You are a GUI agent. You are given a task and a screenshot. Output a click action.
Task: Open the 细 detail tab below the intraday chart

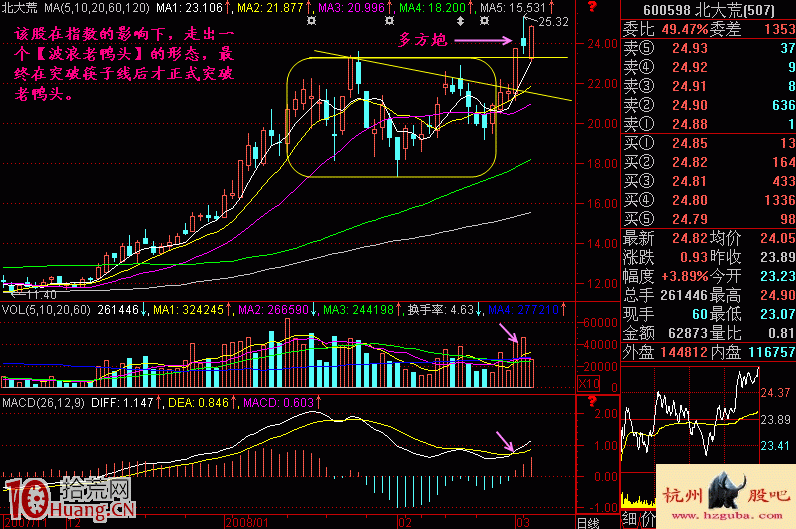[629, 520]
